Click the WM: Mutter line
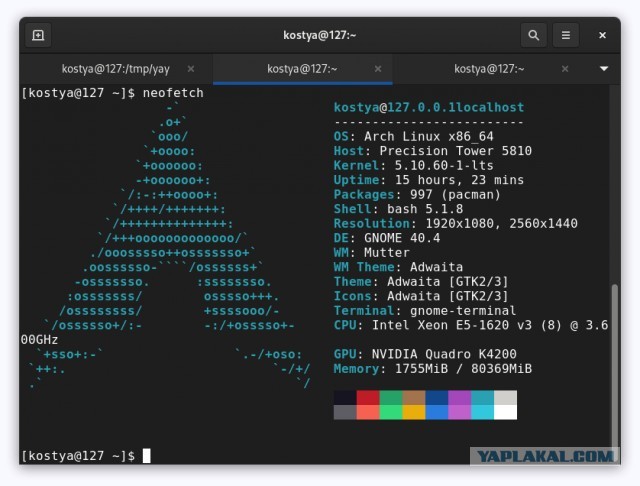 tap(371, 253)
